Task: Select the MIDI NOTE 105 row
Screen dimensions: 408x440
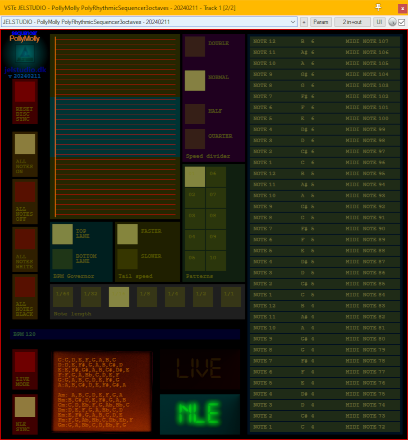Action: tap(325, 63)
